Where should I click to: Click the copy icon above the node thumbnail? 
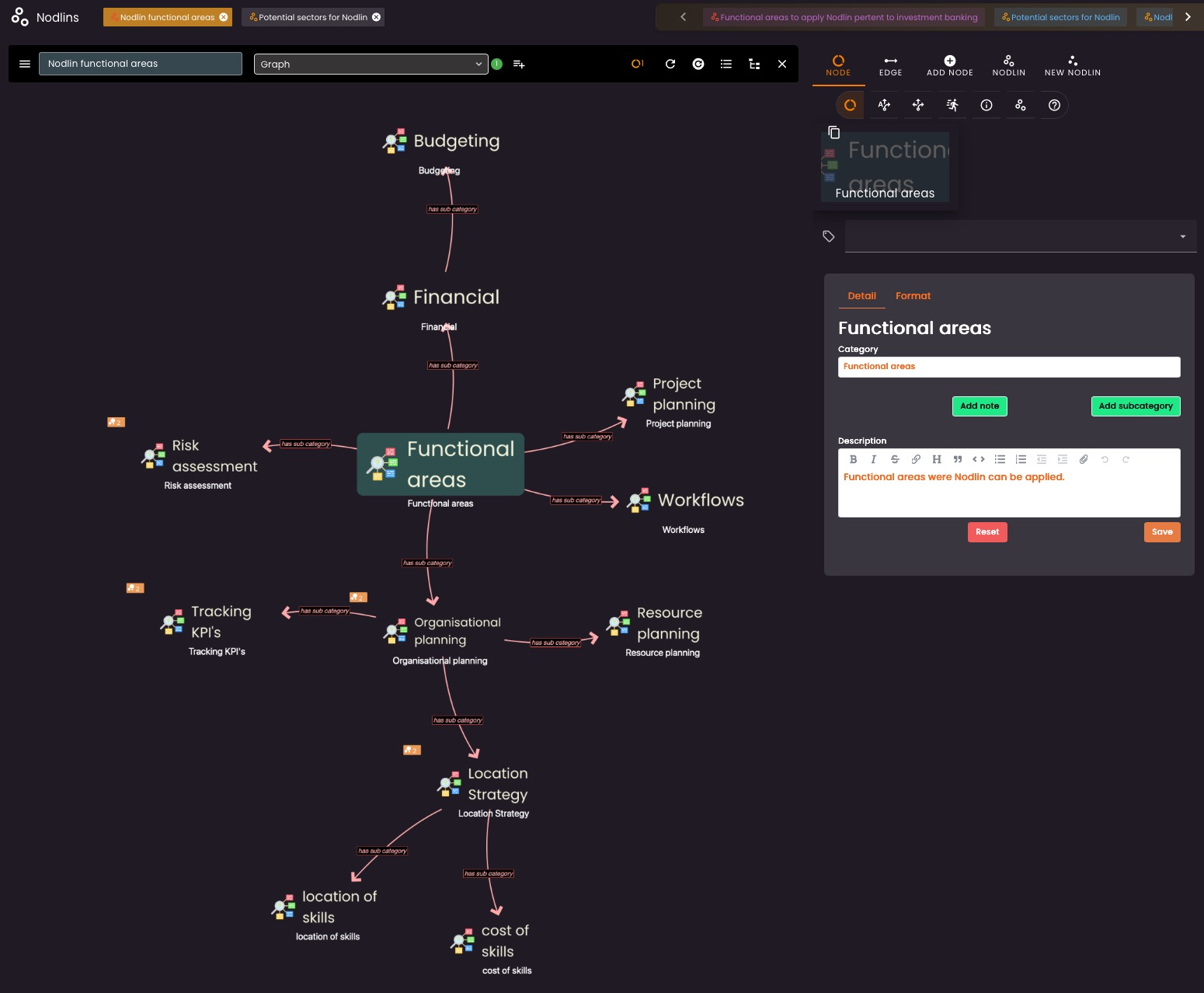coord(833,133)
